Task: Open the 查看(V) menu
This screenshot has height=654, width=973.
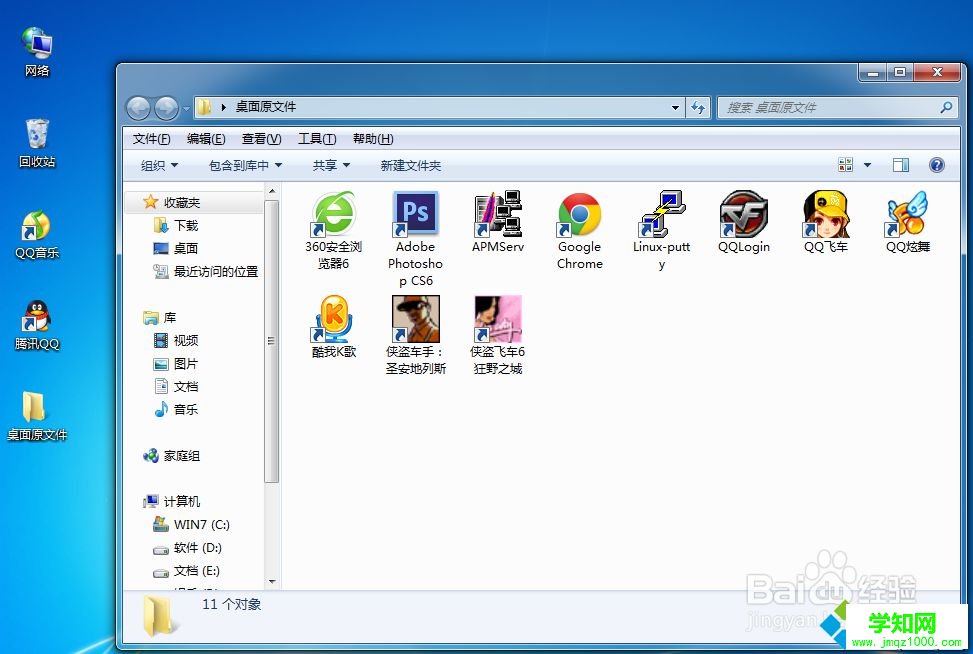Action: coord(261,139)
